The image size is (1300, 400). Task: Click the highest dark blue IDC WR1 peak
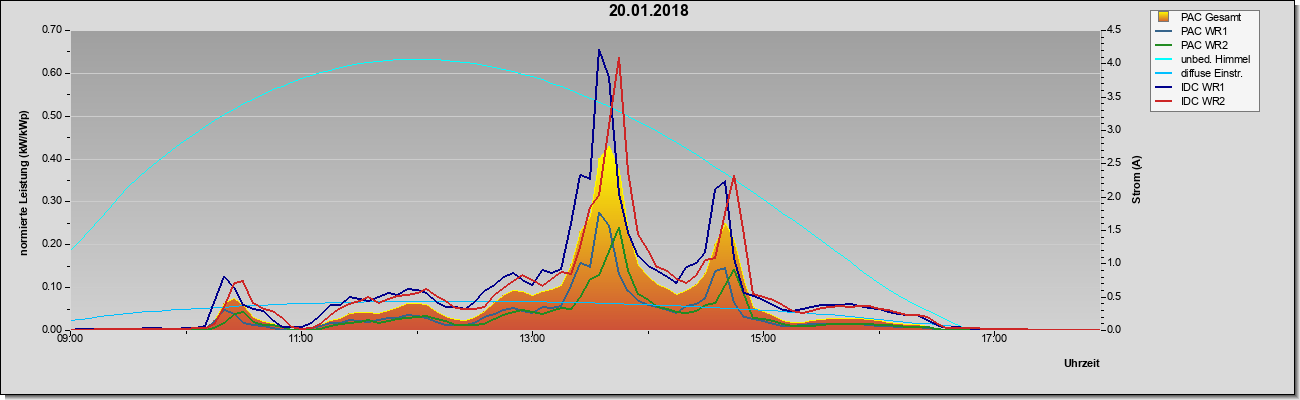click(599, 50)
